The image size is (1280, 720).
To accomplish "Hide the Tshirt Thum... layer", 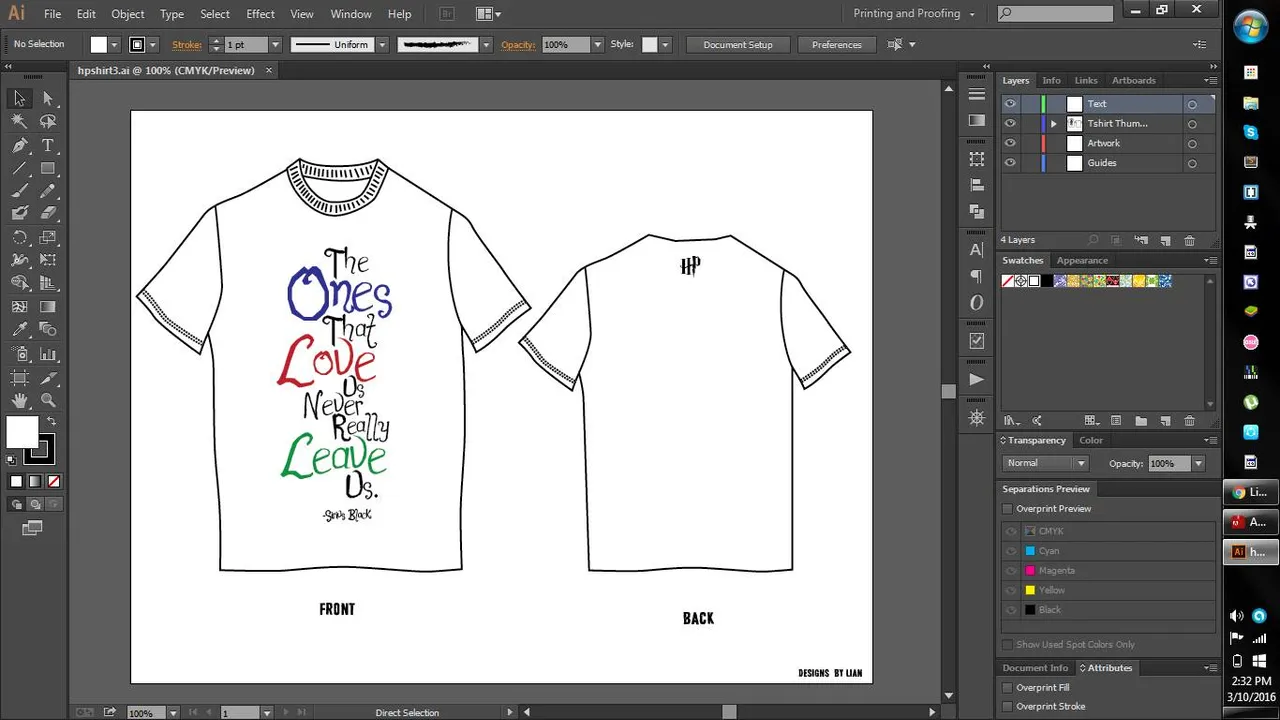I will tap(1010, 124).
